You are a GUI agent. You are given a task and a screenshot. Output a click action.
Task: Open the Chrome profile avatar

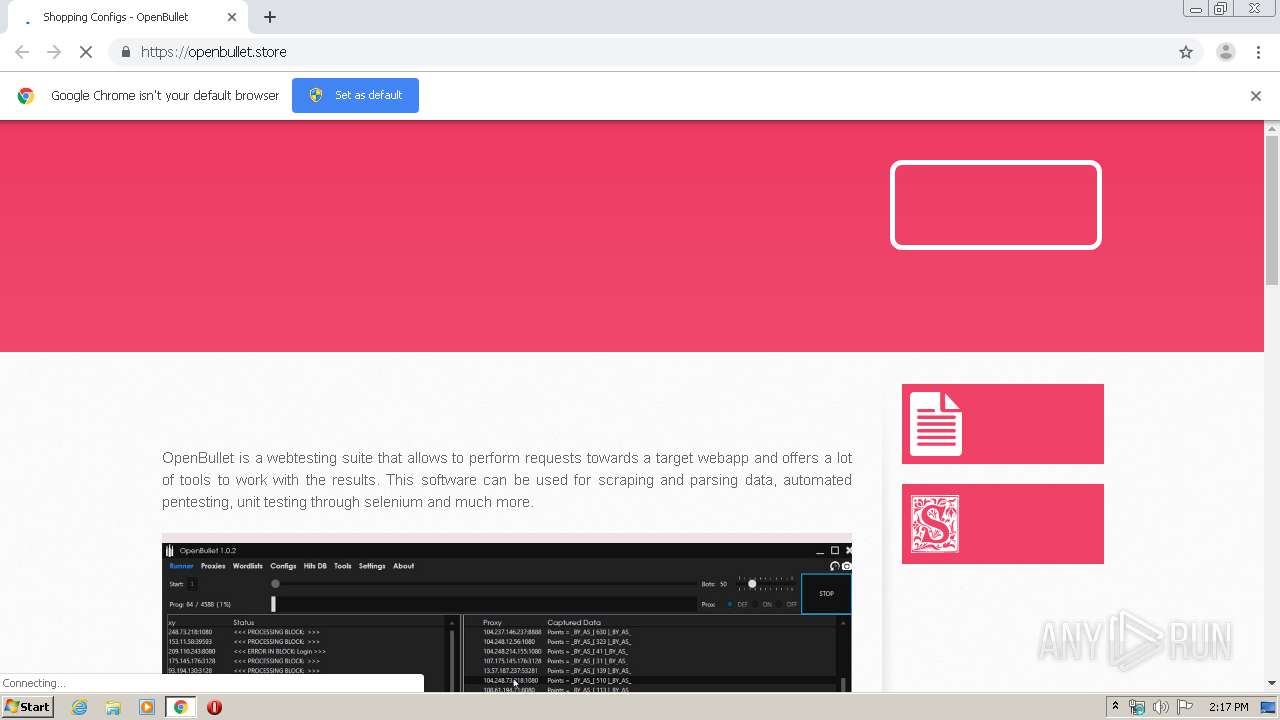pyautogui.click(x=1225, y=52)
